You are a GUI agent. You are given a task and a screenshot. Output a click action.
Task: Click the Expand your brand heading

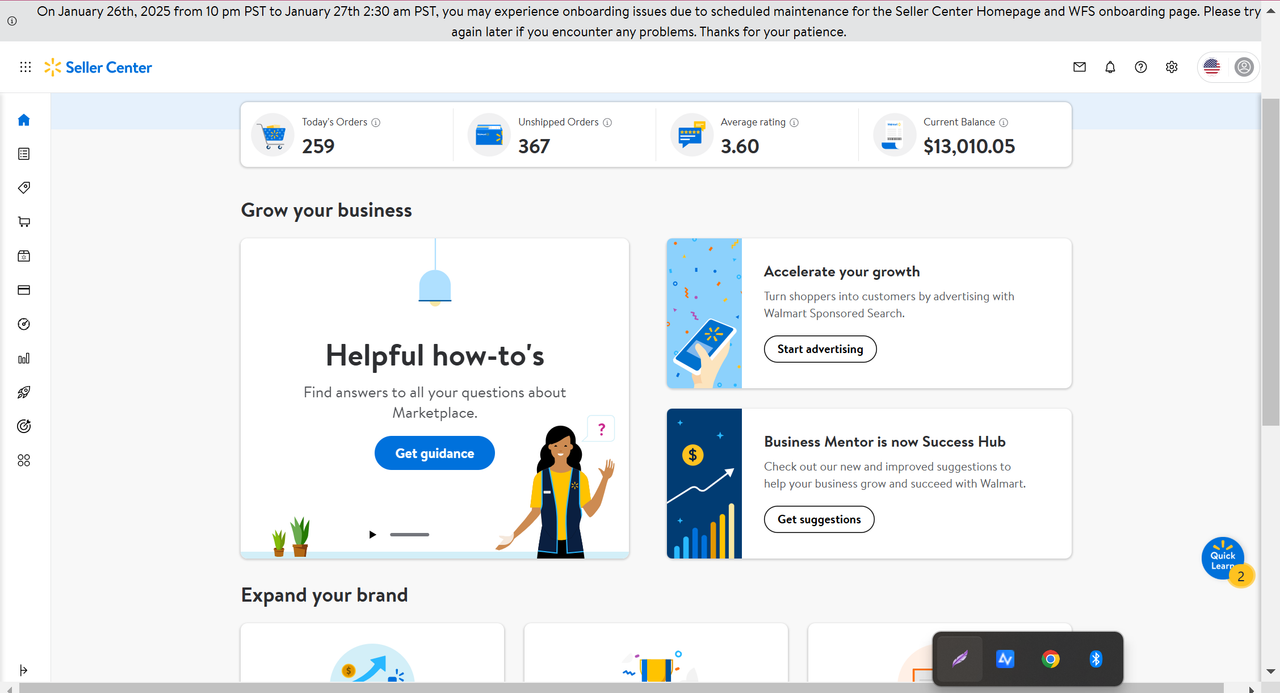pos(324,595)
